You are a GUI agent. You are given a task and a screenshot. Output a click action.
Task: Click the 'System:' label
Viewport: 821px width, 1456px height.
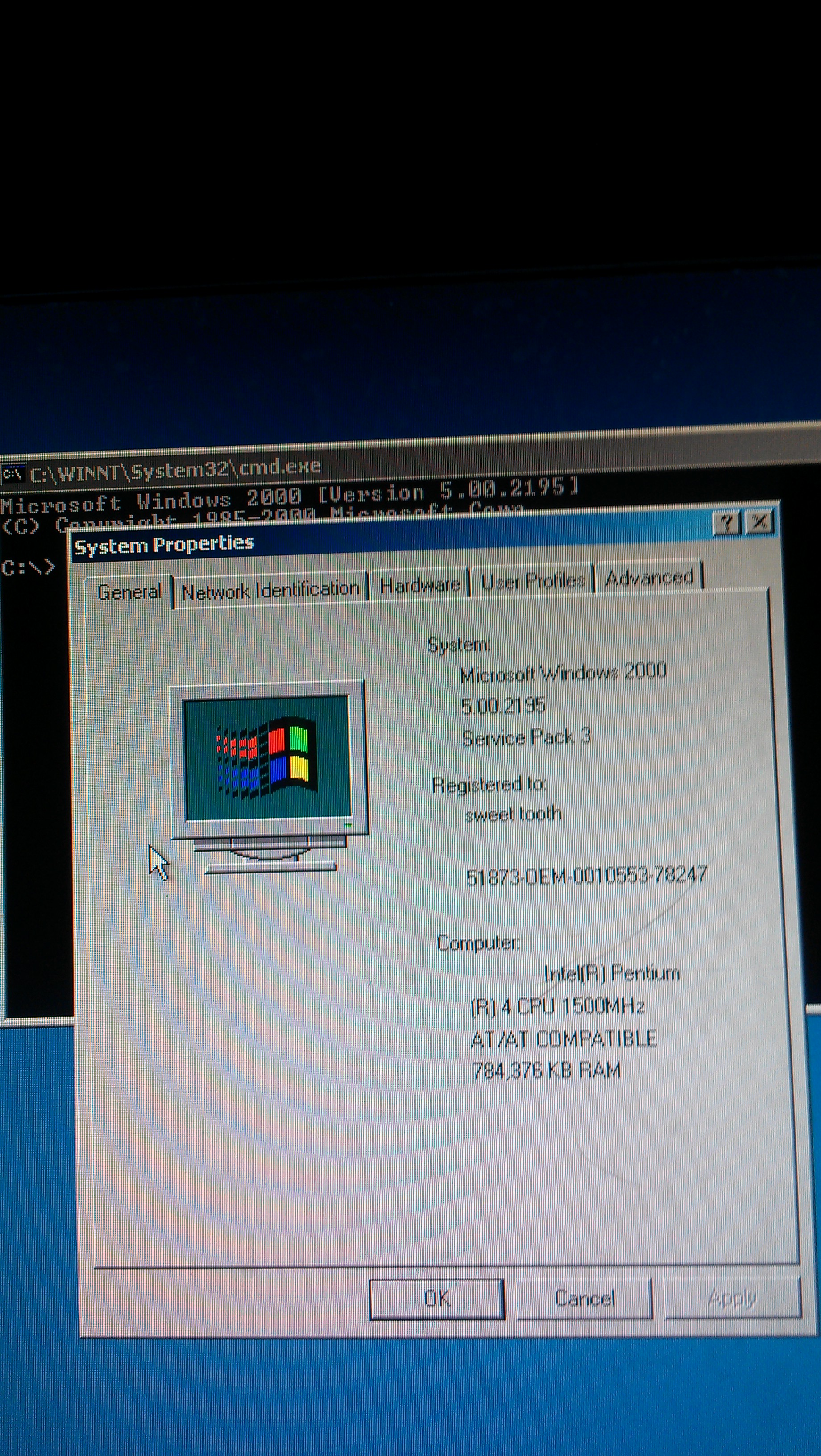point(459,644)
